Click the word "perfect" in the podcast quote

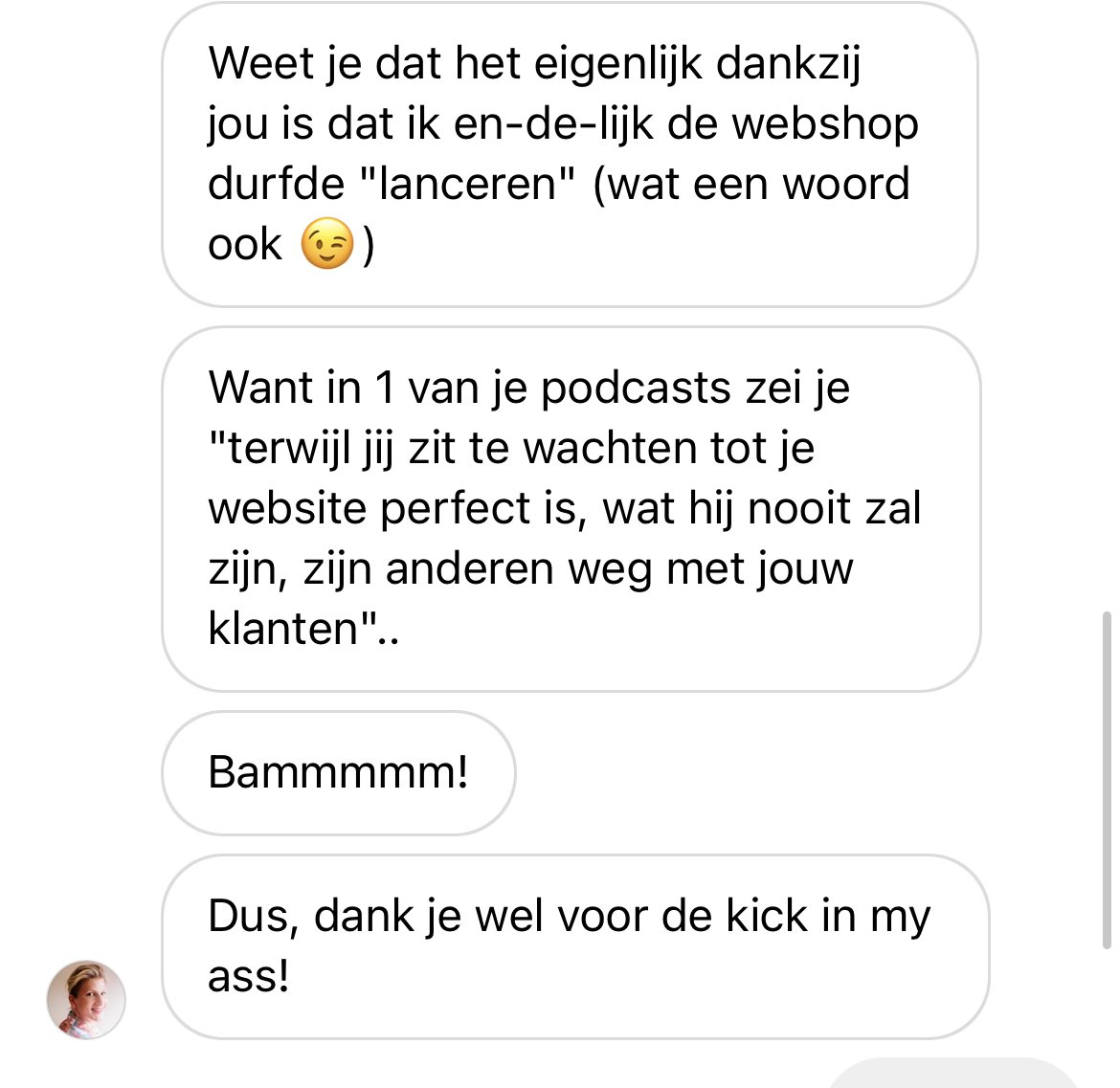[455, 510]
